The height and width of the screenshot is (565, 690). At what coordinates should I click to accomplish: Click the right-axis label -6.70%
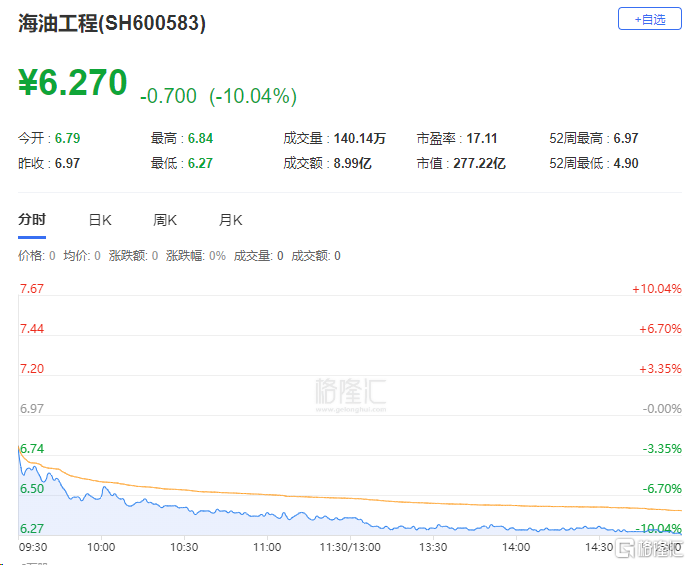[x=662, y=489]
